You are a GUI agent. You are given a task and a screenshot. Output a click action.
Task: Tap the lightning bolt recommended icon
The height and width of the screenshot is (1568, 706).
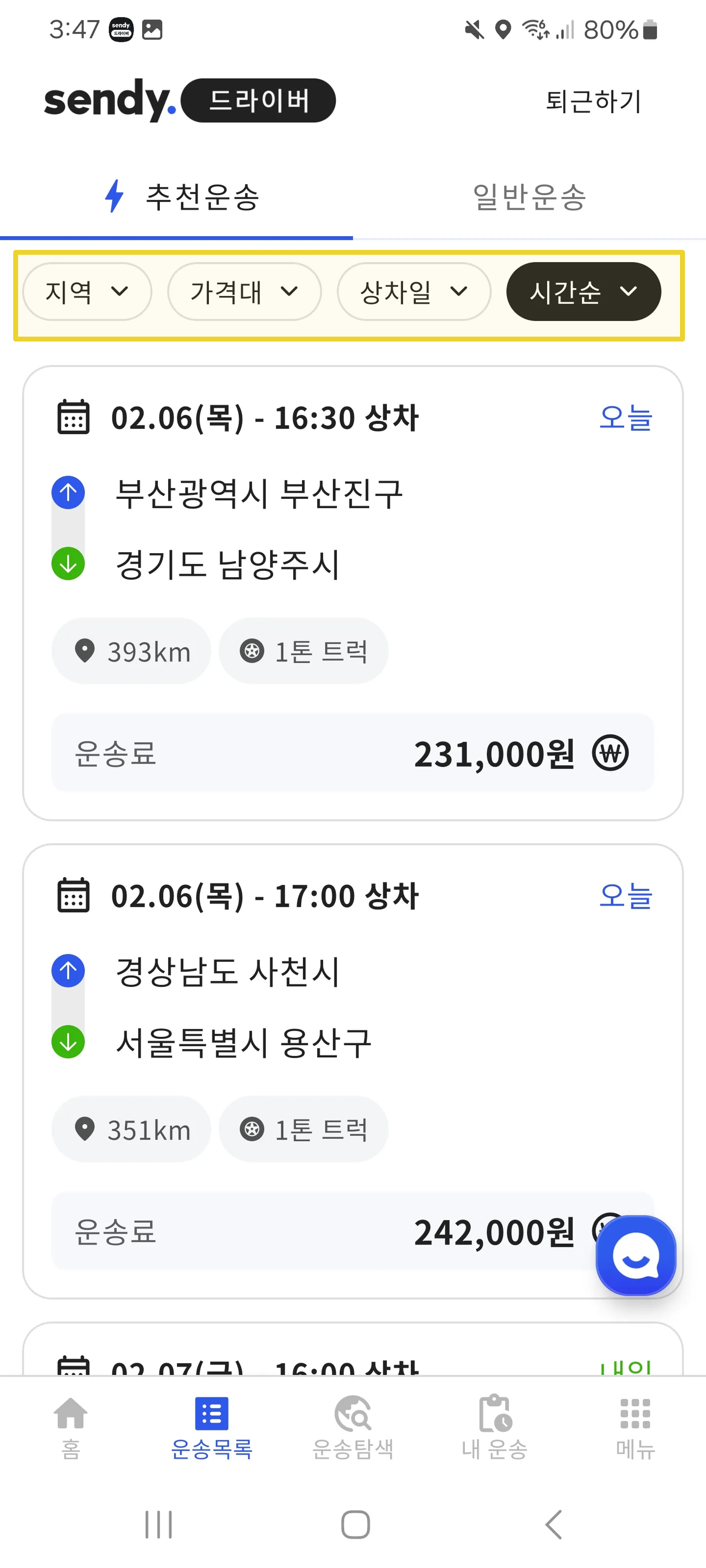114,196
